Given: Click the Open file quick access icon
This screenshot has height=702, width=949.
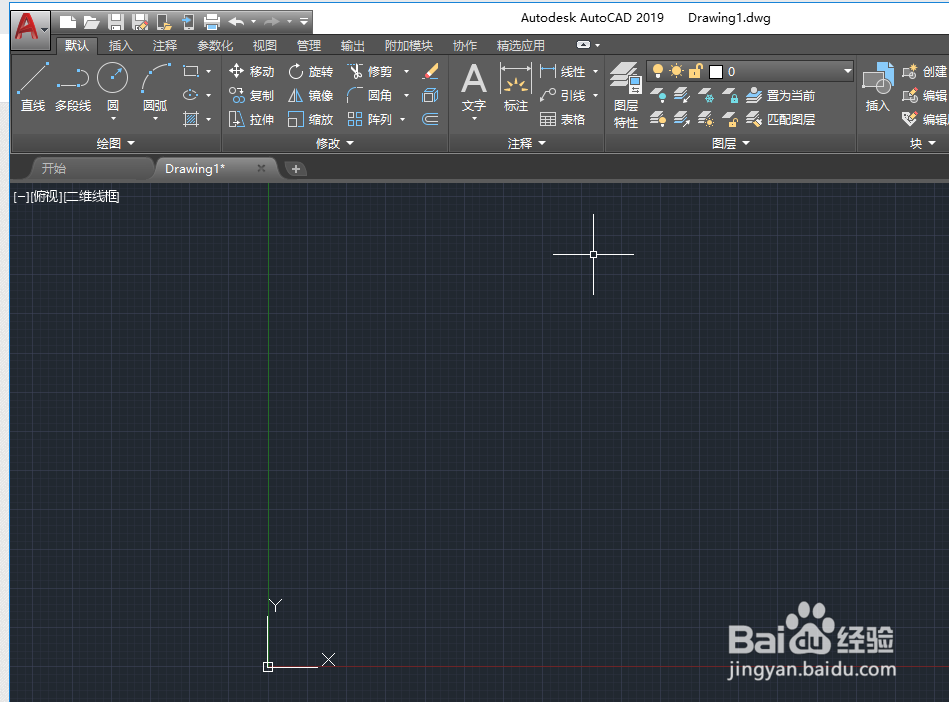Looking at the screenshot, I should tap(91, 23).
